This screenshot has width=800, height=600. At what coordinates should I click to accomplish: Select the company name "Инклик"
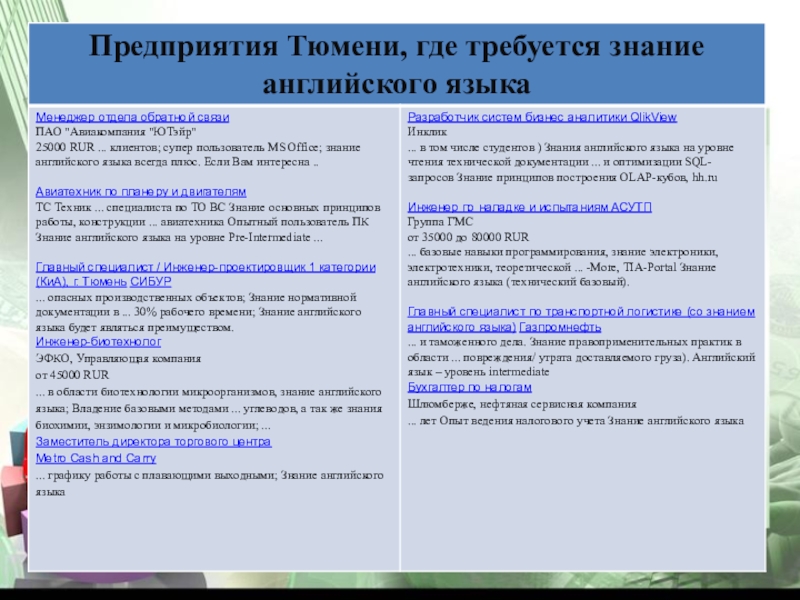427,132
